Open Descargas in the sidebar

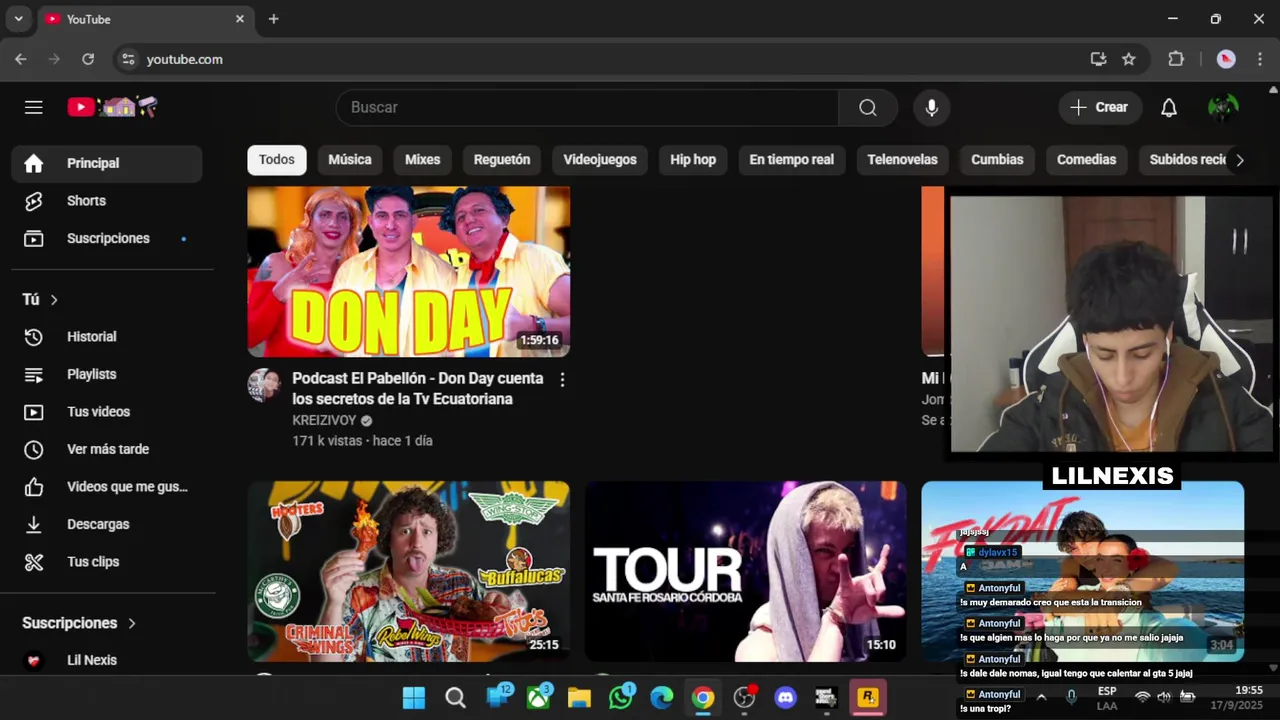pyautogui.click(x=107, y=524)
